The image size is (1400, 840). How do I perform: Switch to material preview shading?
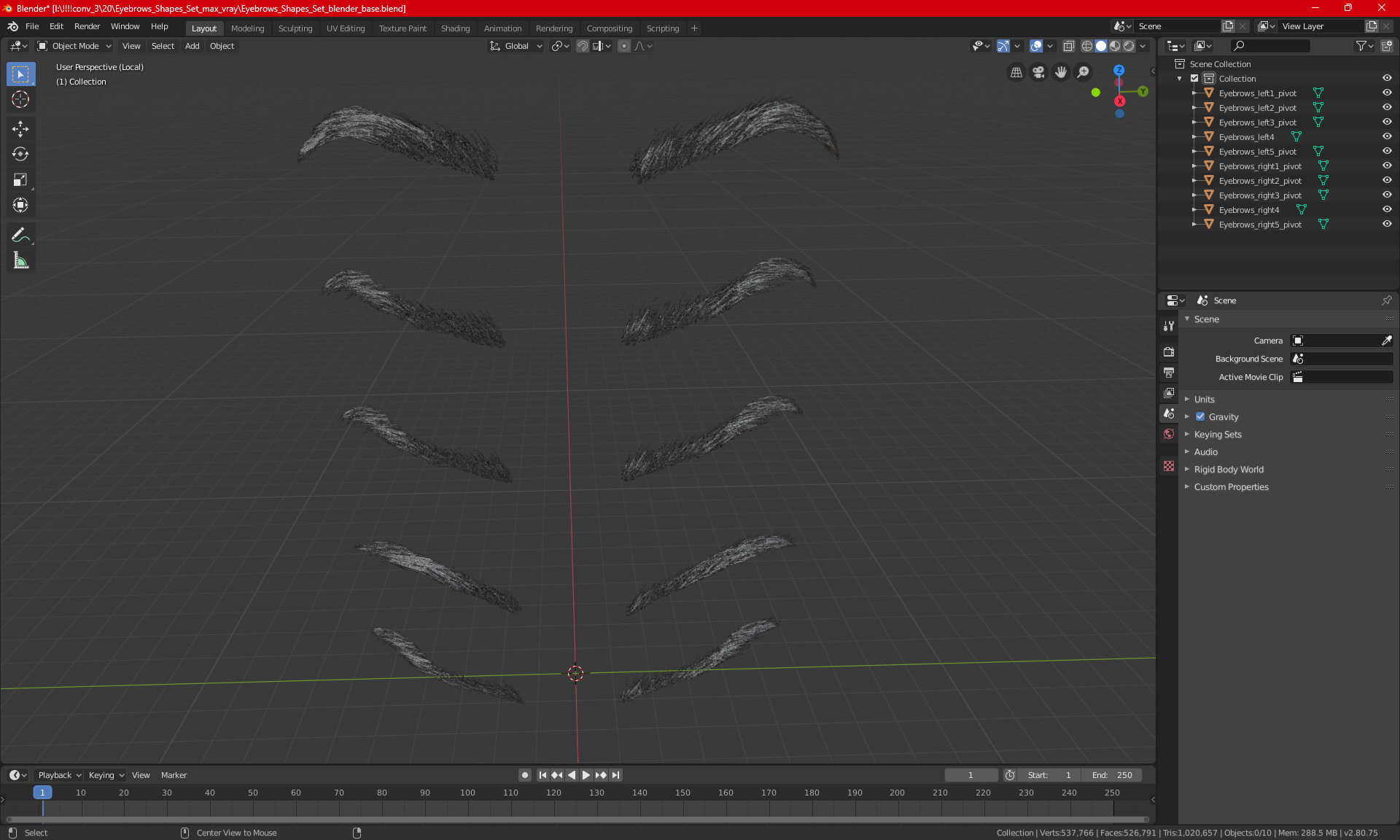tap(1115, 46)
